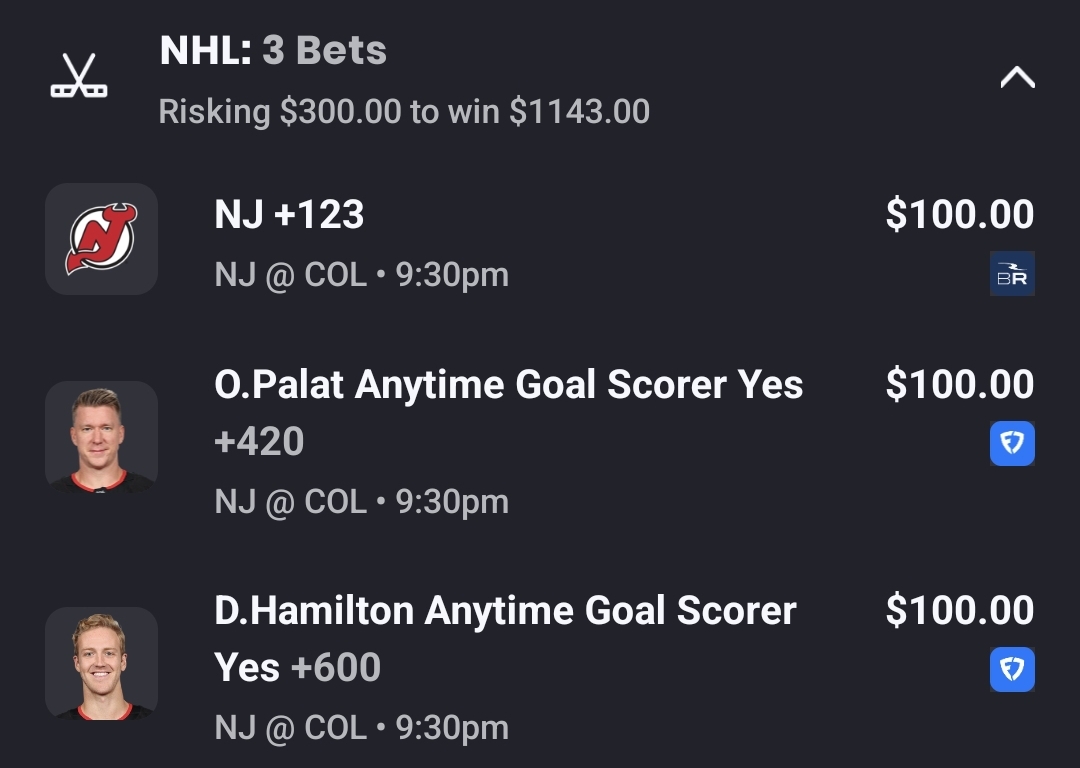This screenshot has height=768, width=1080.
Task: Click the $100.00 stake on D.Hamilton bet
Action: click(x=959, y=611)
